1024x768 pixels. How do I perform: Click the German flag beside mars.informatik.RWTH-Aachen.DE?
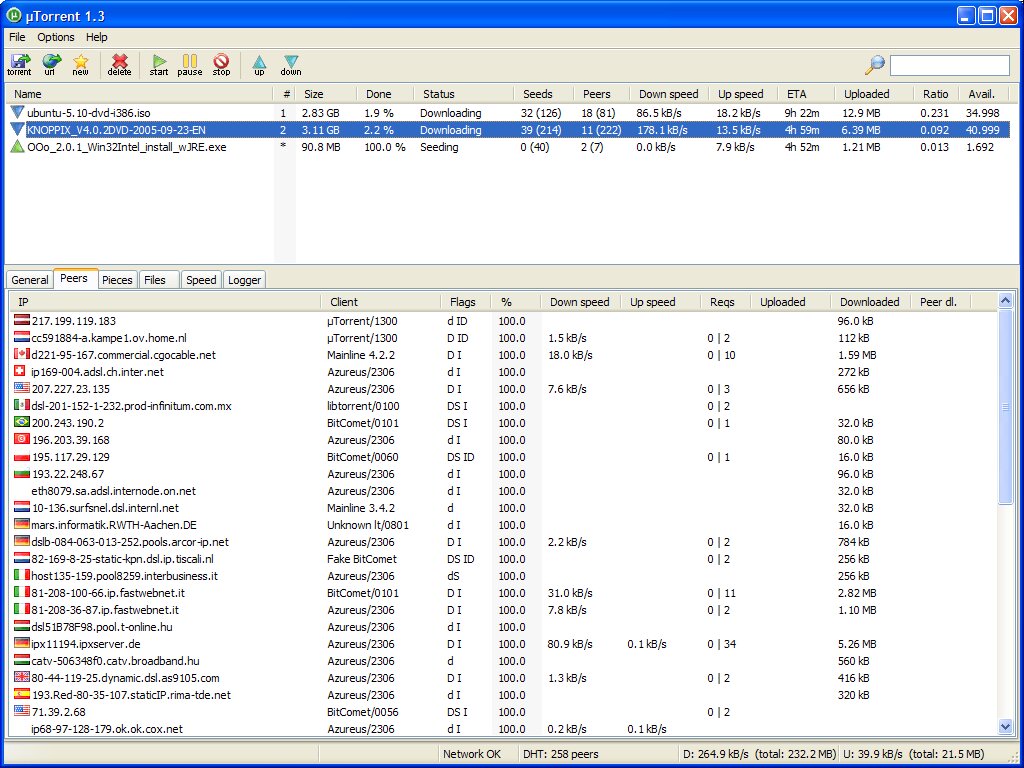(x=22, y=524)
